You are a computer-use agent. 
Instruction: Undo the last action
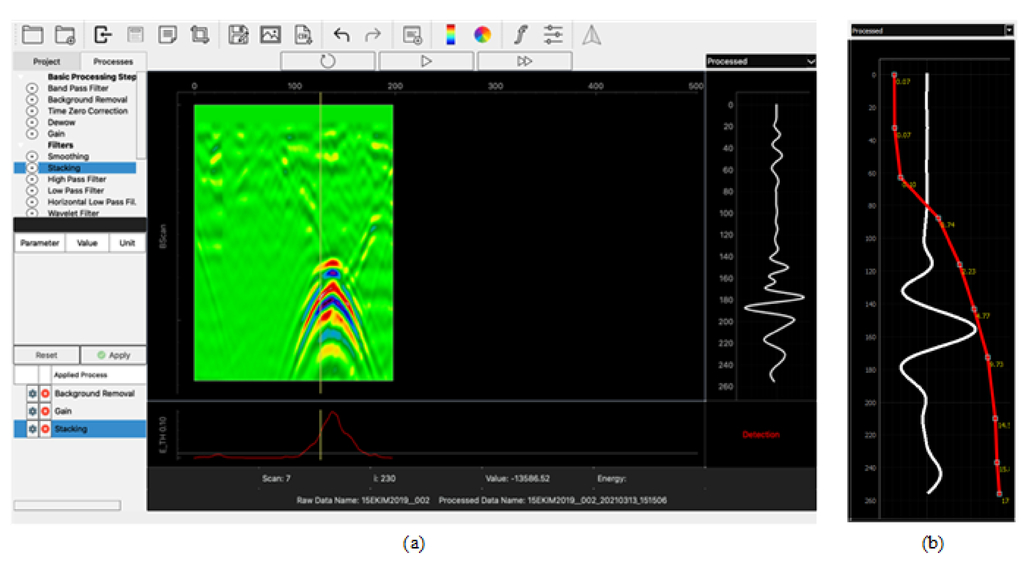(x=341, y=34)
